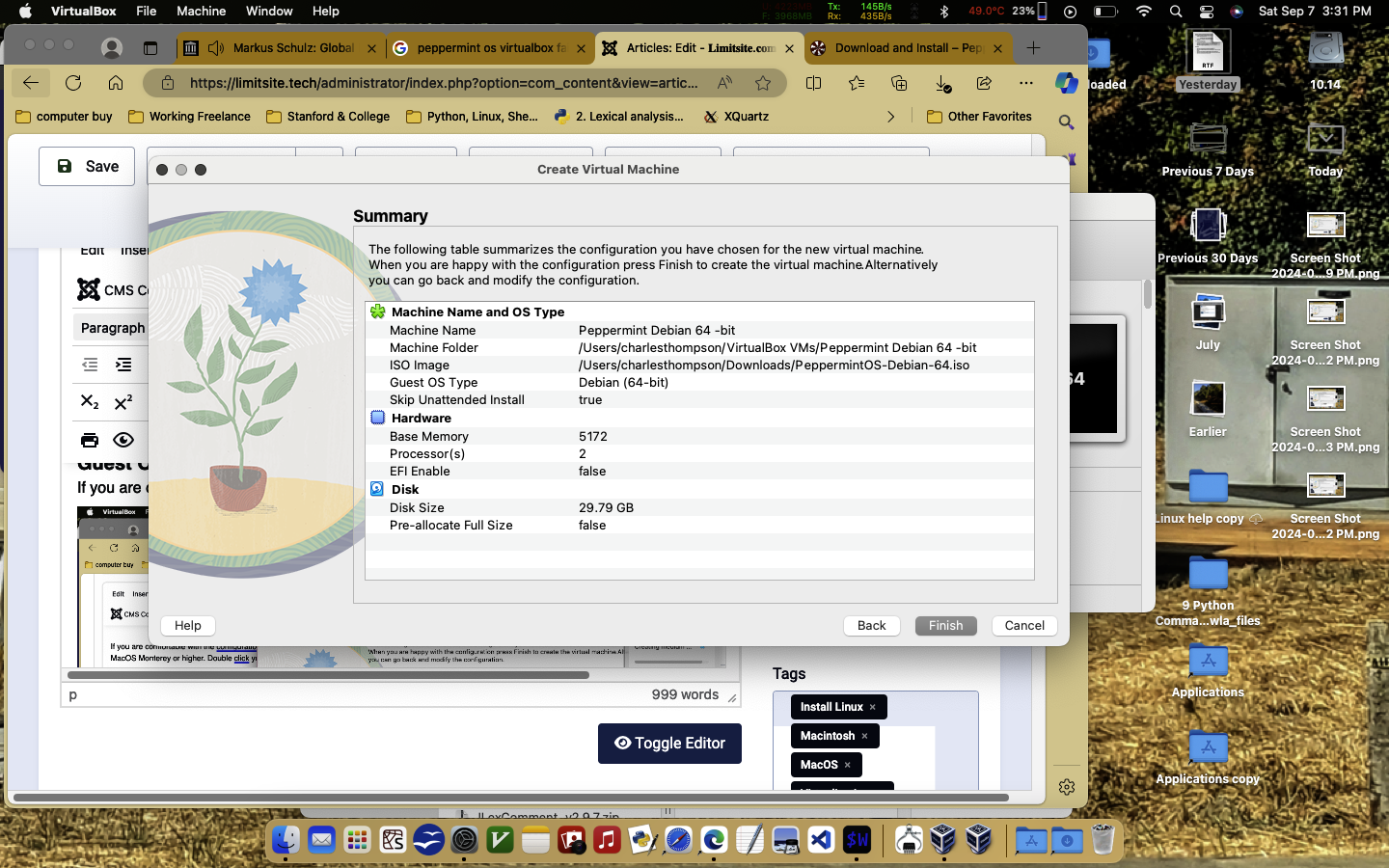Click the print icon in editor toolbar
The width and height of the screenshot is (1389, 868).
pyautogui.click(x=90, y=441)
